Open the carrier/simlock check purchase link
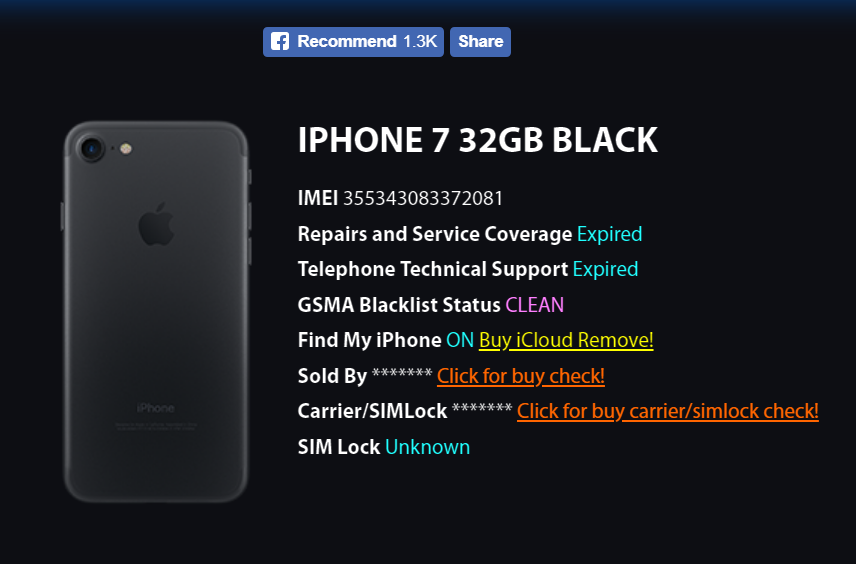The image size is (856, 564). tap(668, 411)
